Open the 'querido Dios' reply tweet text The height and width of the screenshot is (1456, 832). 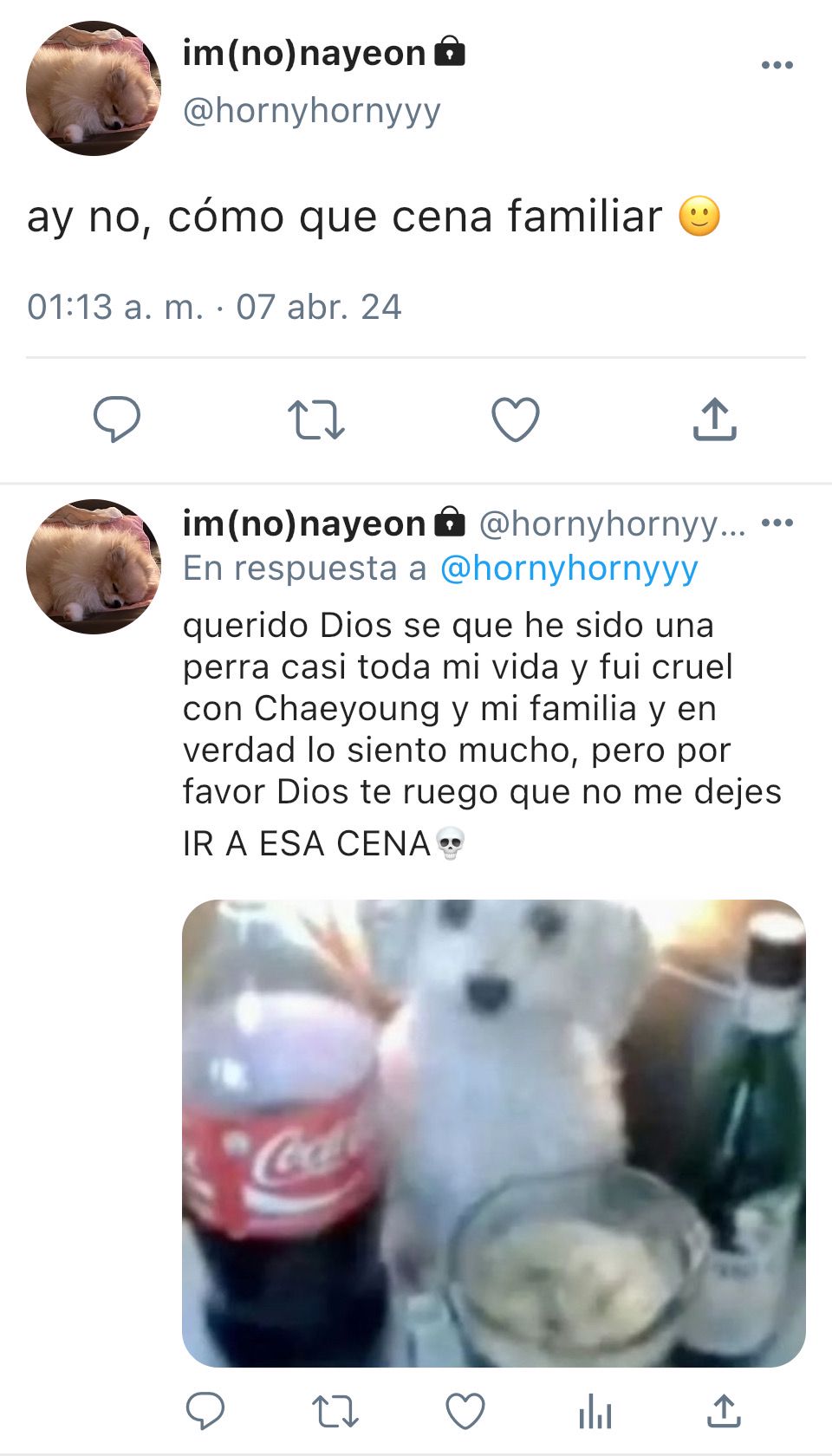pyautogui.click(x=482, y=733)
